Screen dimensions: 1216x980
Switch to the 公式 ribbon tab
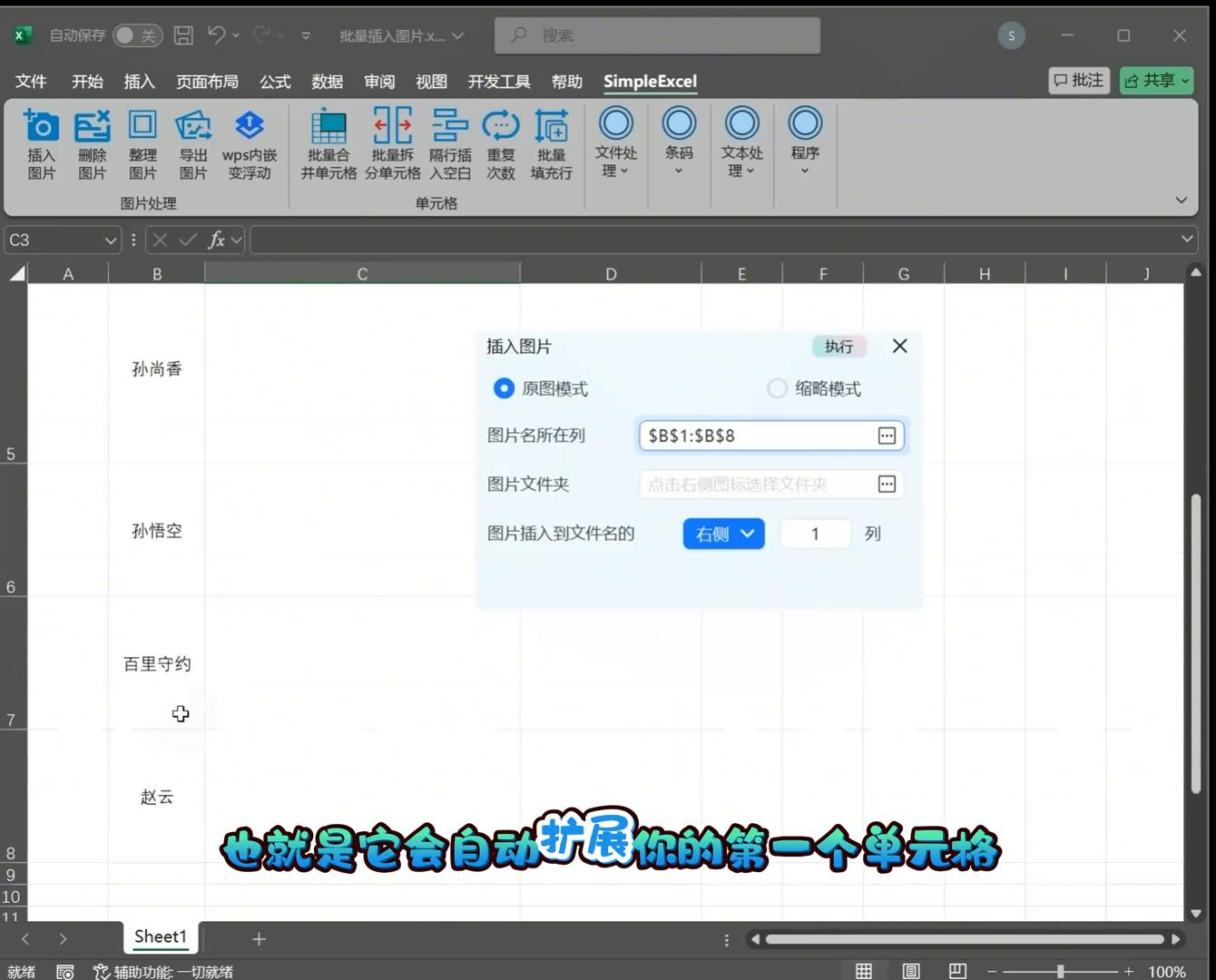pos(275,82)
